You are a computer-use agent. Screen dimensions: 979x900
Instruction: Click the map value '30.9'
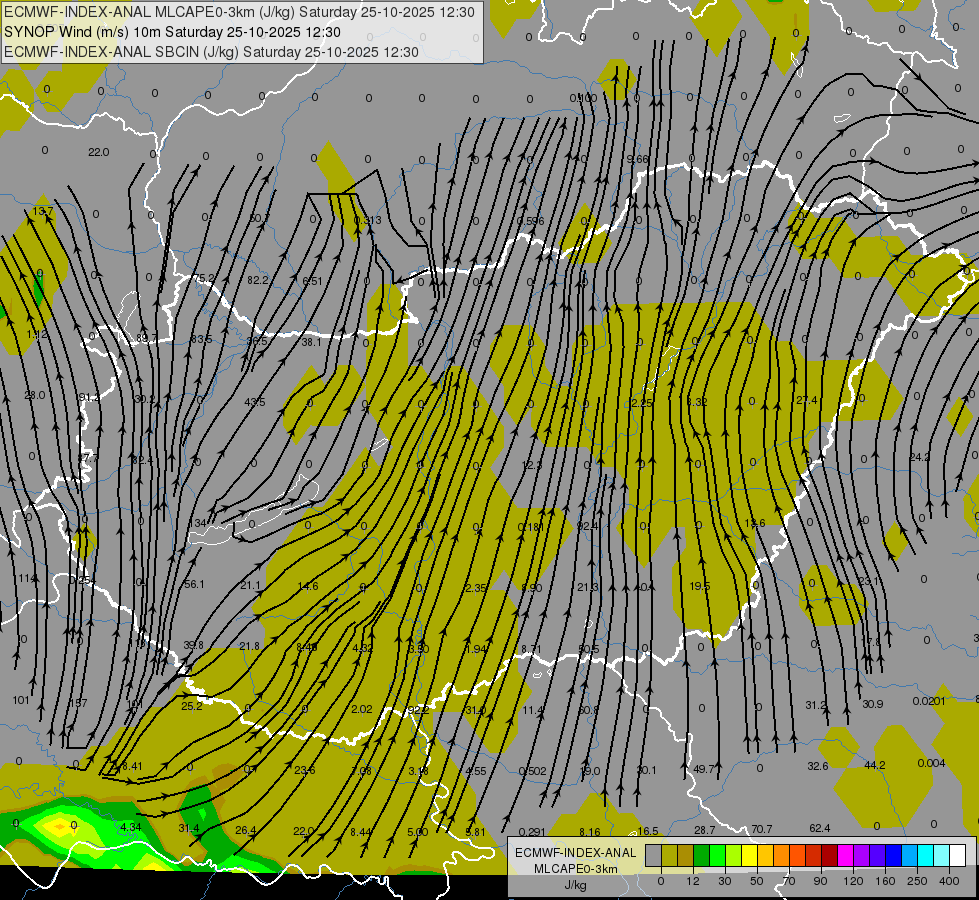(x=873, y=704)
